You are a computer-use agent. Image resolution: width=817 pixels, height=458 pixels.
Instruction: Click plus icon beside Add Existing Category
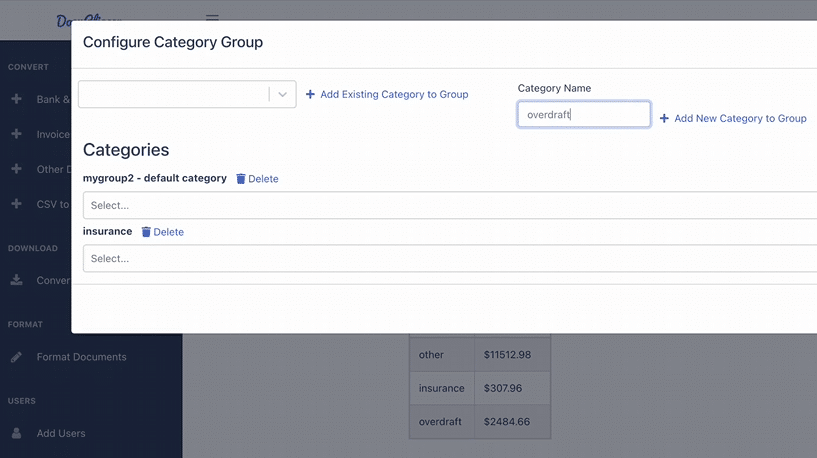tap(310, 95)
